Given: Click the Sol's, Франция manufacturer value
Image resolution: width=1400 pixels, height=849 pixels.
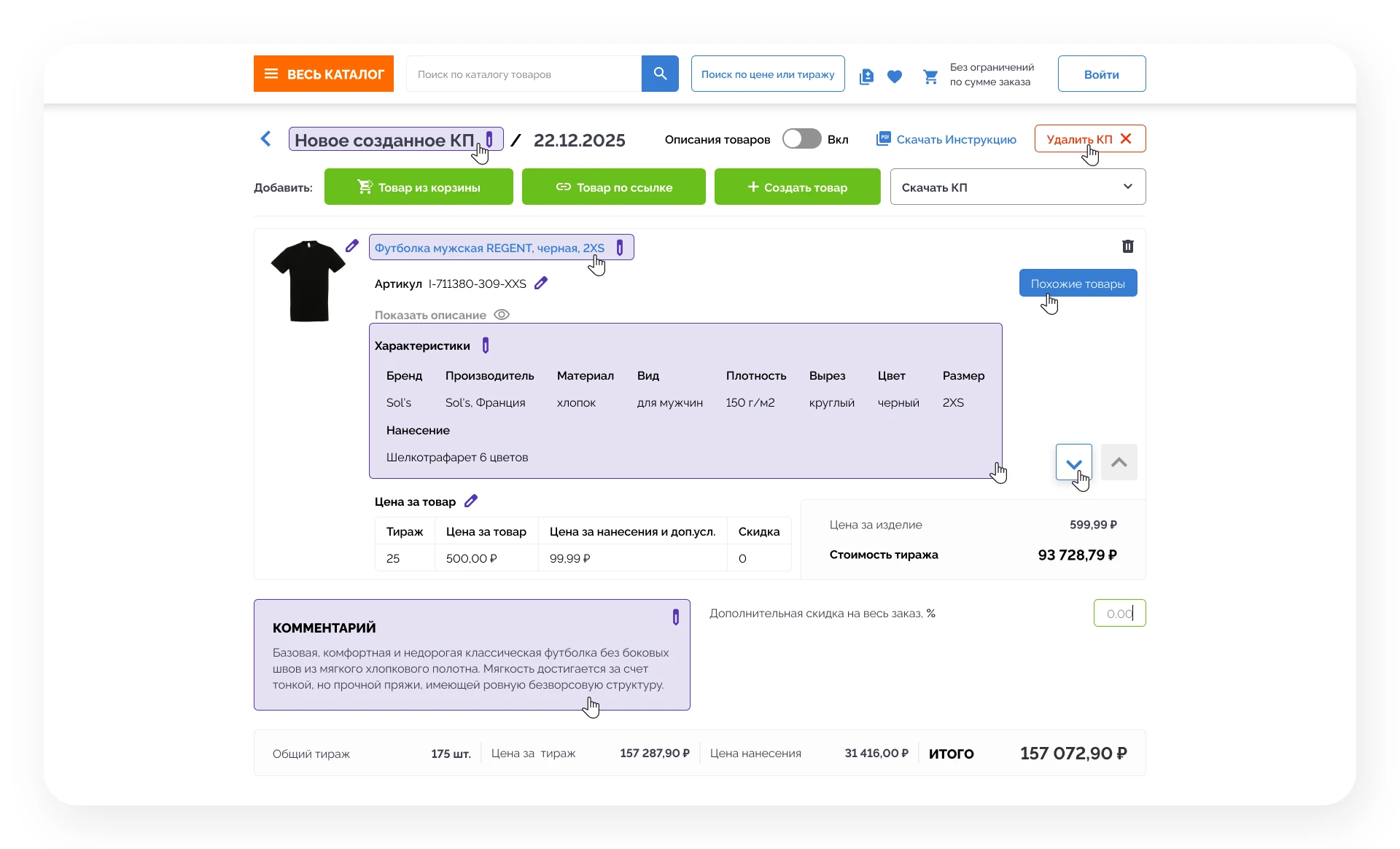Looking at the screenshot, I should [485, 402].
